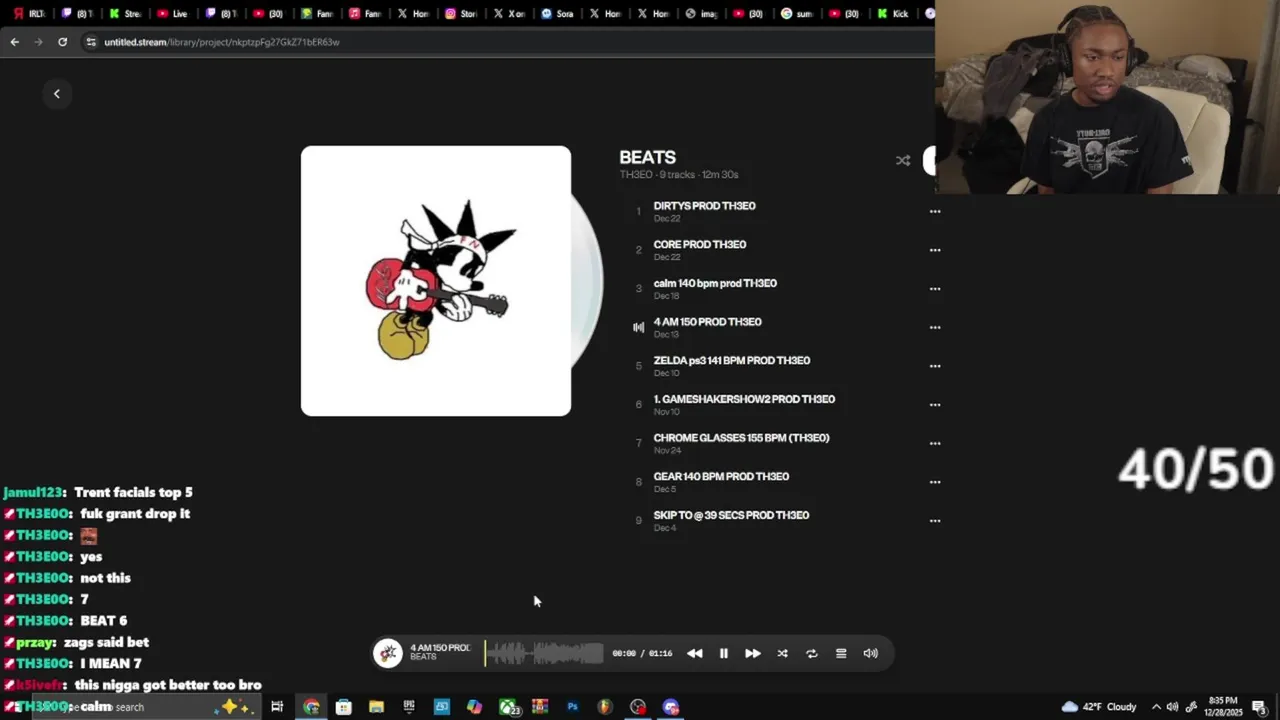Play track DIRTYS PROD TH3EO

(x=705, y=206)
